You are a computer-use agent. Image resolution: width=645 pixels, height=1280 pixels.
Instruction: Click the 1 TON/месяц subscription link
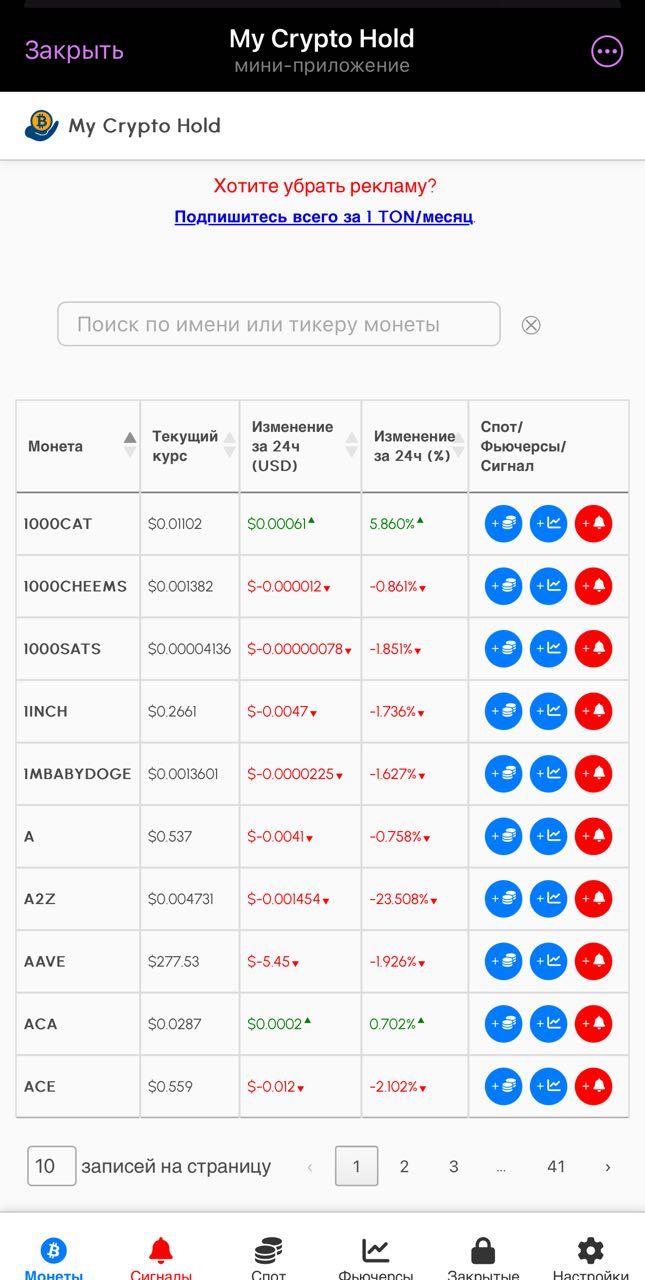click(323, 217)
